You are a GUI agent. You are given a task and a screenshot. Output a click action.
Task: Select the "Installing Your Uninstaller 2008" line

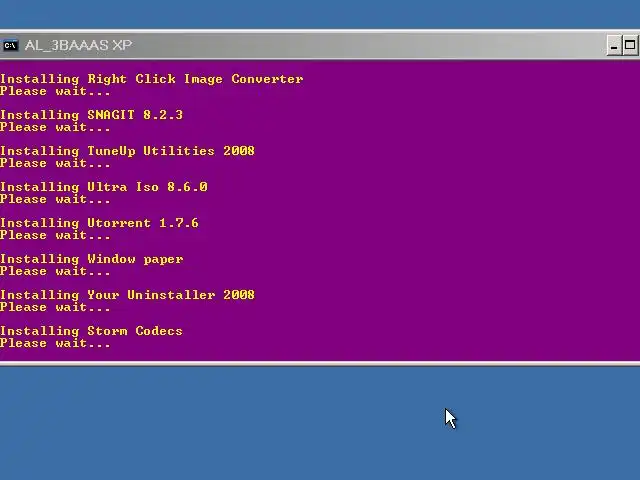click(x=127, y=295)
